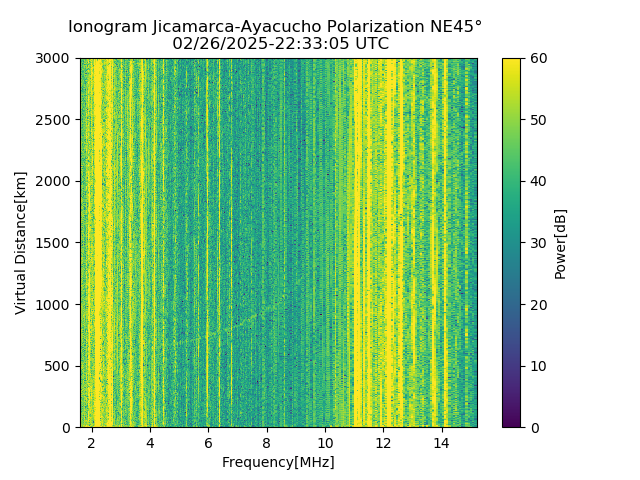Click the 14 MHz x-axis tick label

point(441,443)
